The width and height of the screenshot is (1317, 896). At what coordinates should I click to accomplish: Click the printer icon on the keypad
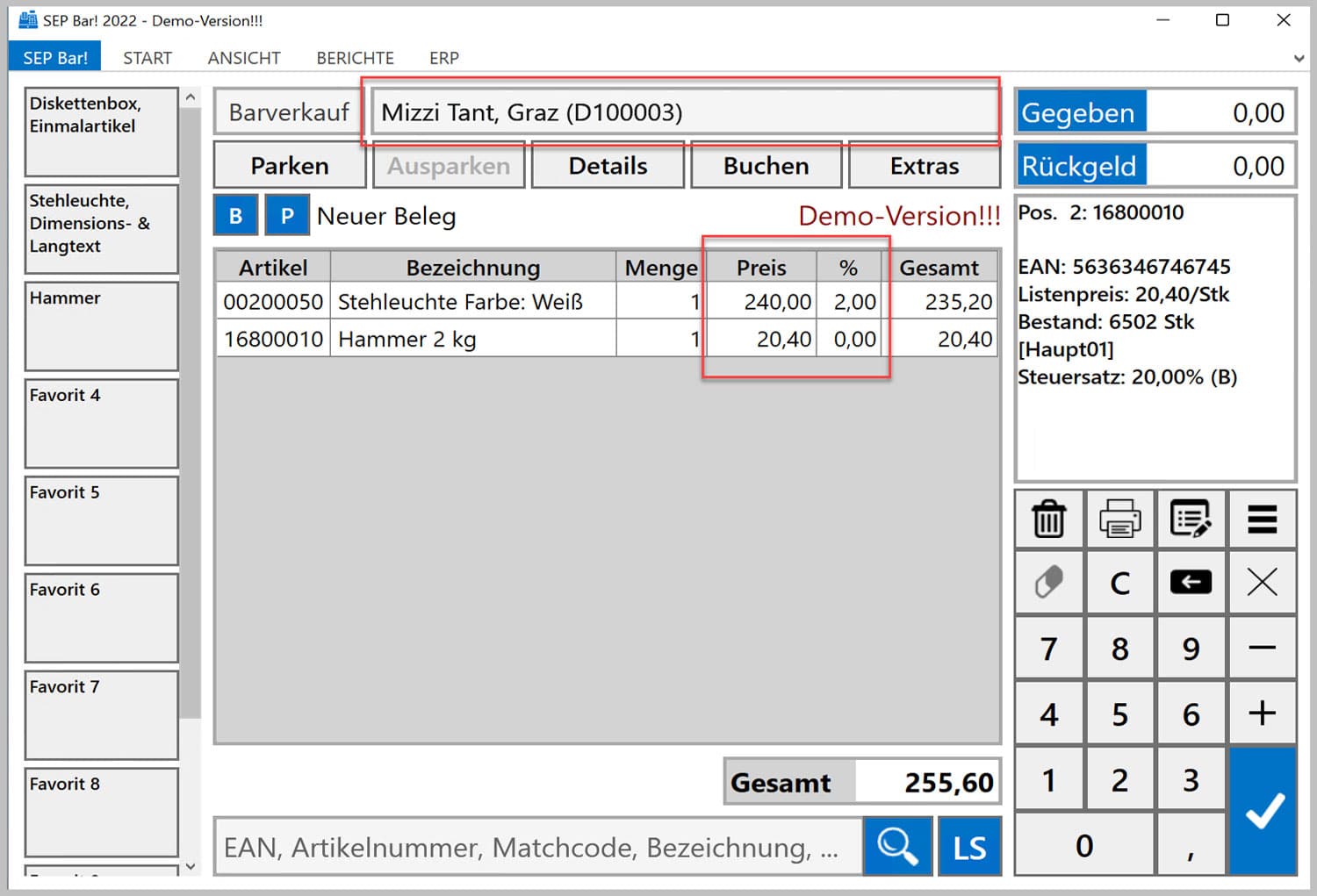pyautogui.click(x=1120, y=519)
